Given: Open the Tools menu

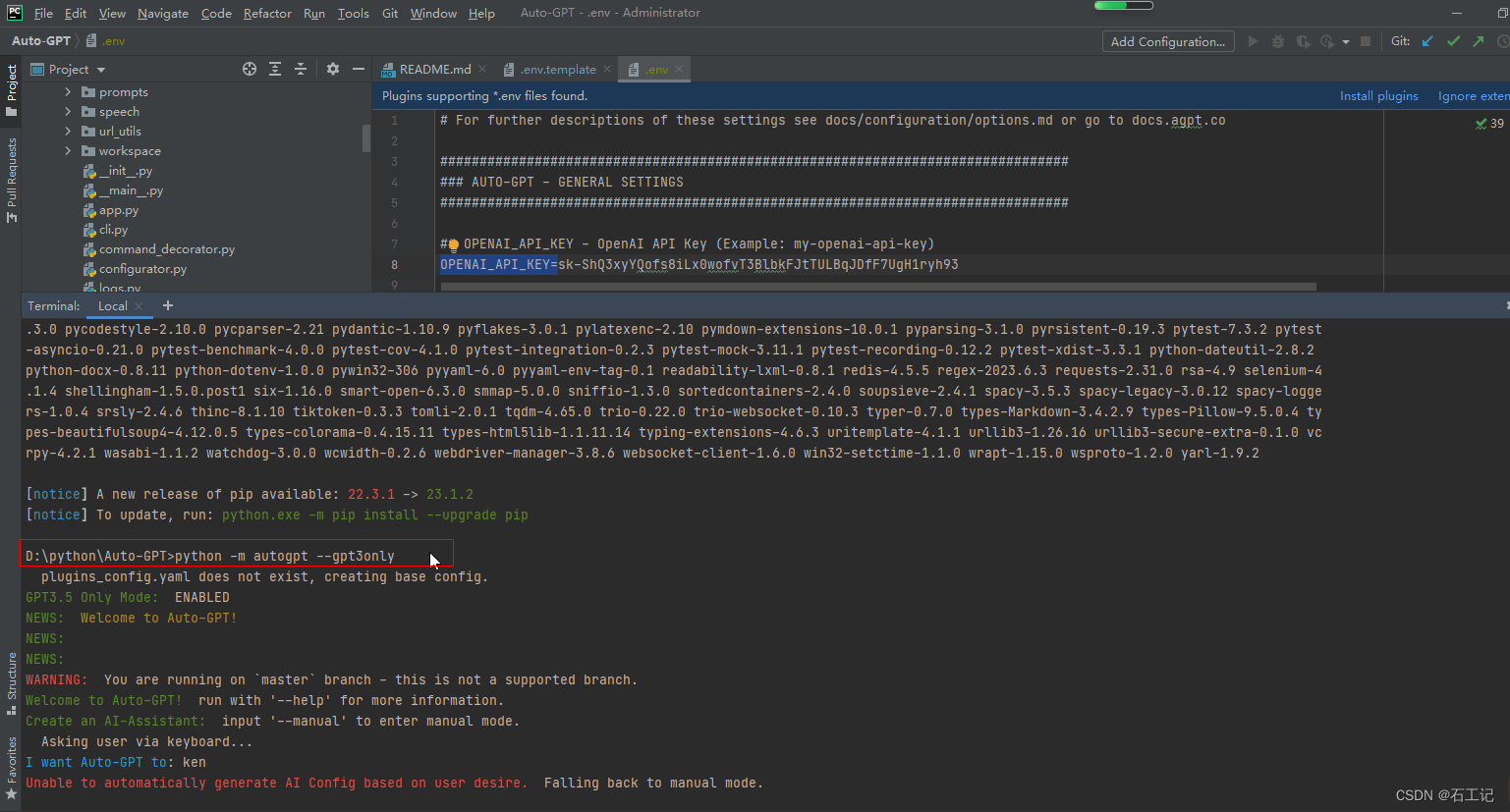Looking at the screenshot, I should 354,13.
